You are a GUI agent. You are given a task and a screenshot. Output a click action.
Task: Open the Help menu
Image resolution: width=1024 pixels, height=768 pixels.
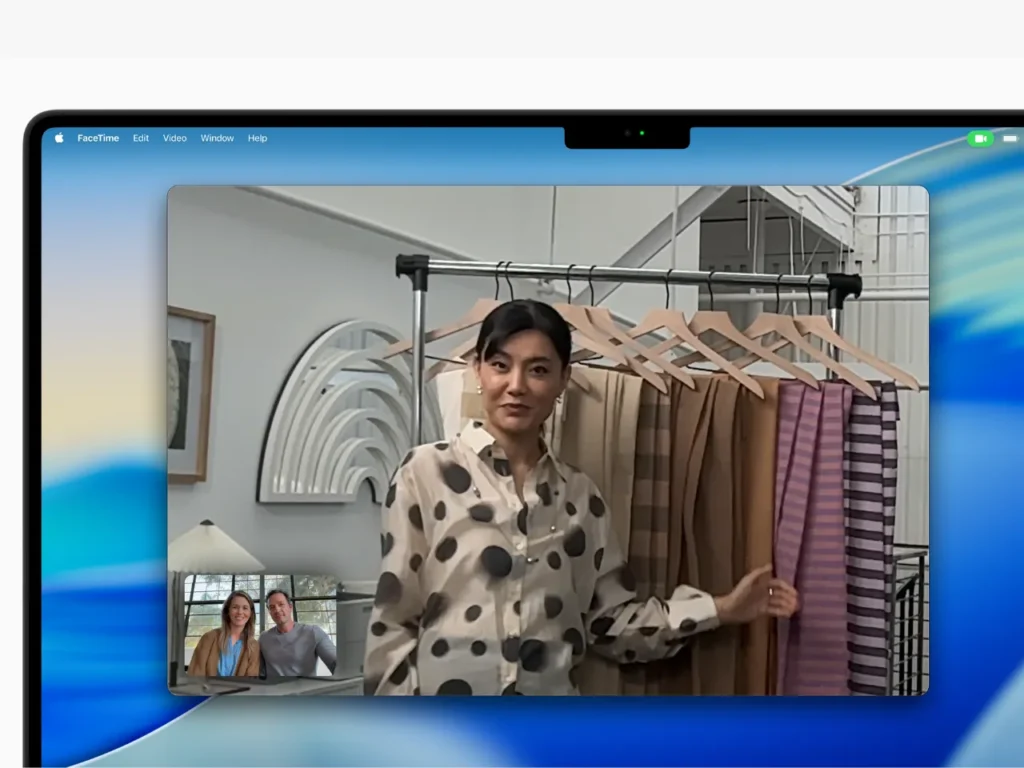257,138
